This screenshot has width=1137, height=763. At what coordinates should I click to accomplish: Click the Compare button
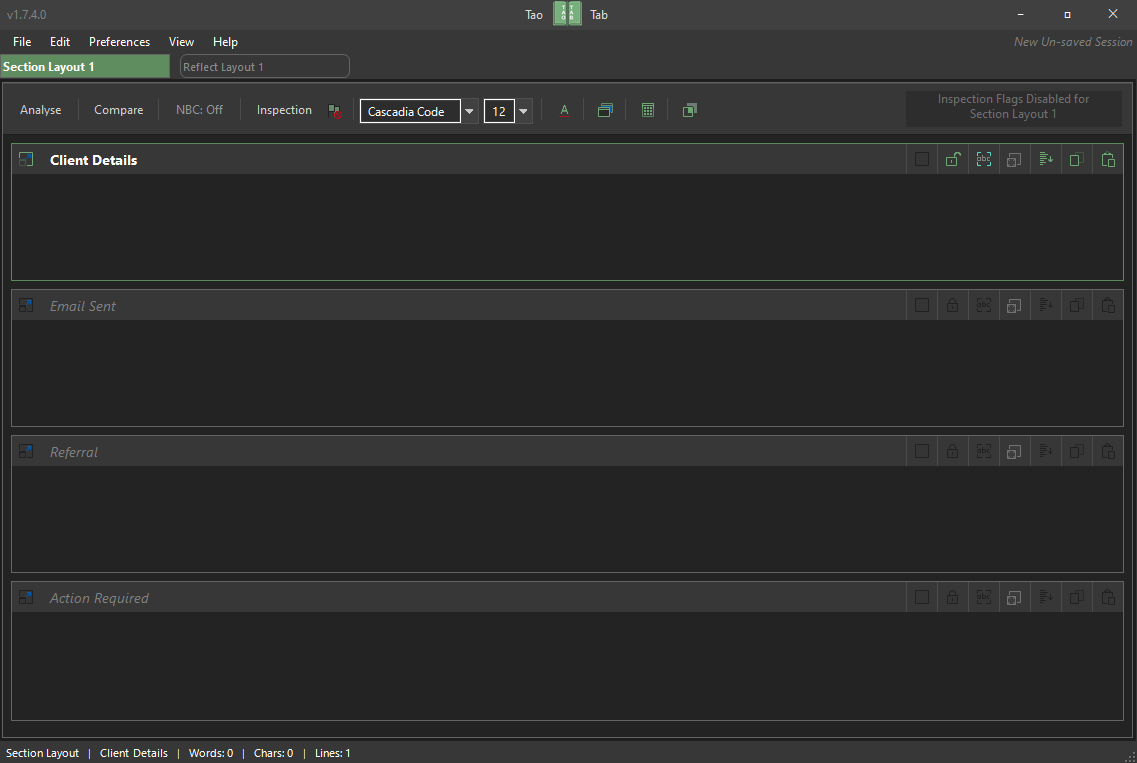pyautogui.click(x=118, y=110)
